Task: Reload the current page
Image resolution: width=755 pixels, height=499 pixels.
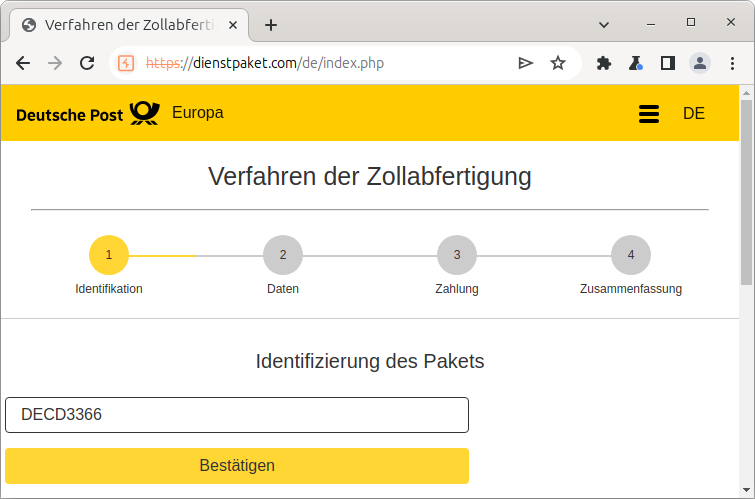Action: pos(87,63)
